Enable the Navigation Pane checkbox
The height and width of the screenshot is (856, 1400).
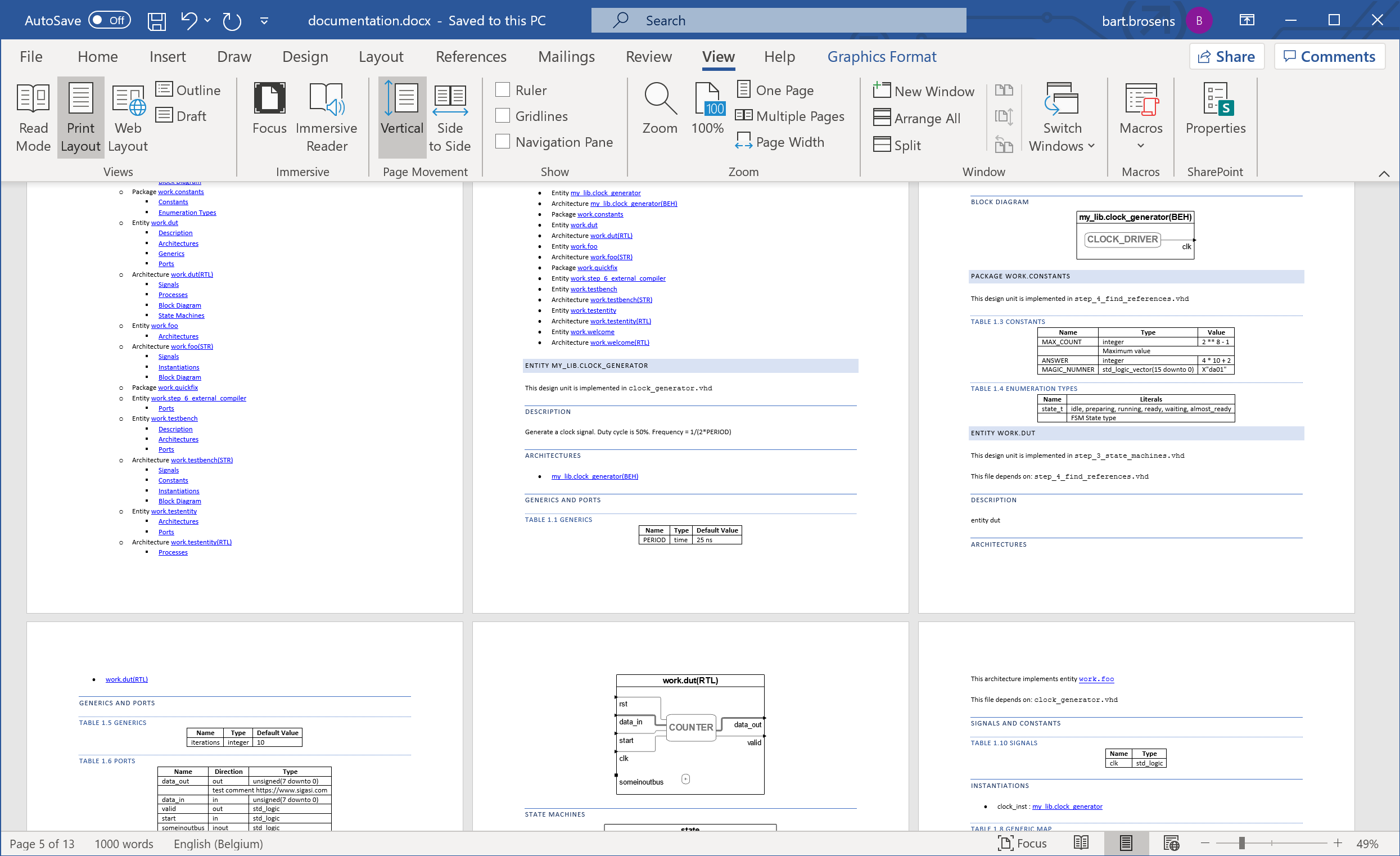click(502, 142)
